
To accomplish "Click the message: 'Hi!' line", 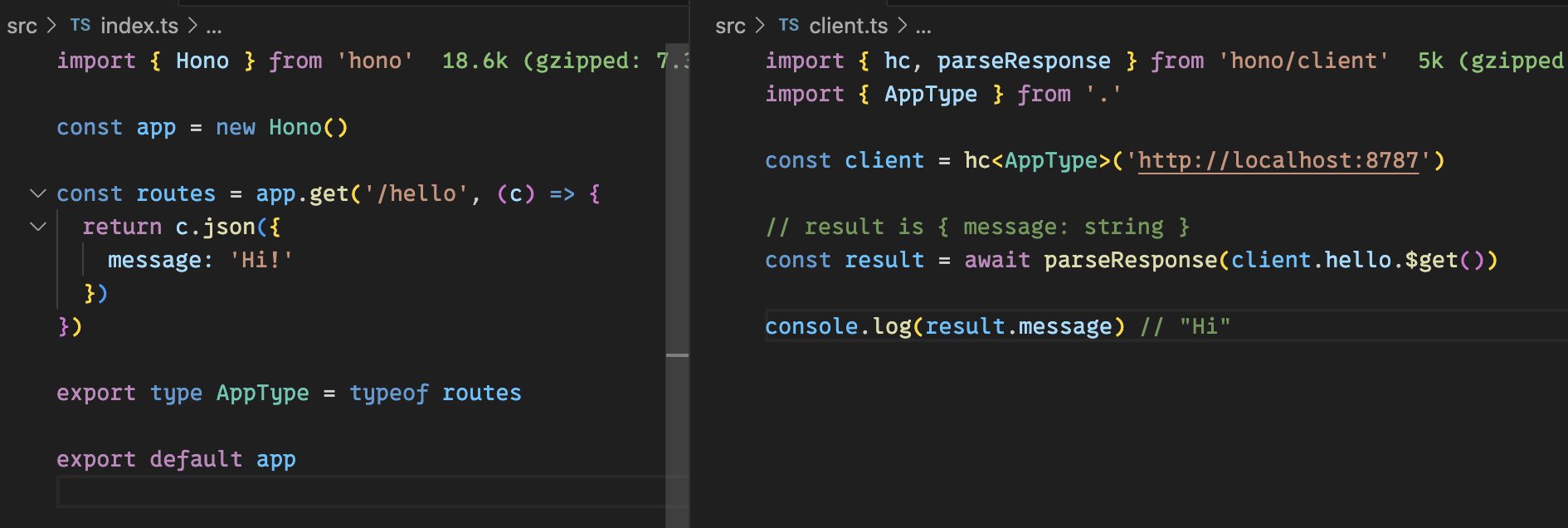I will point(200,260).
